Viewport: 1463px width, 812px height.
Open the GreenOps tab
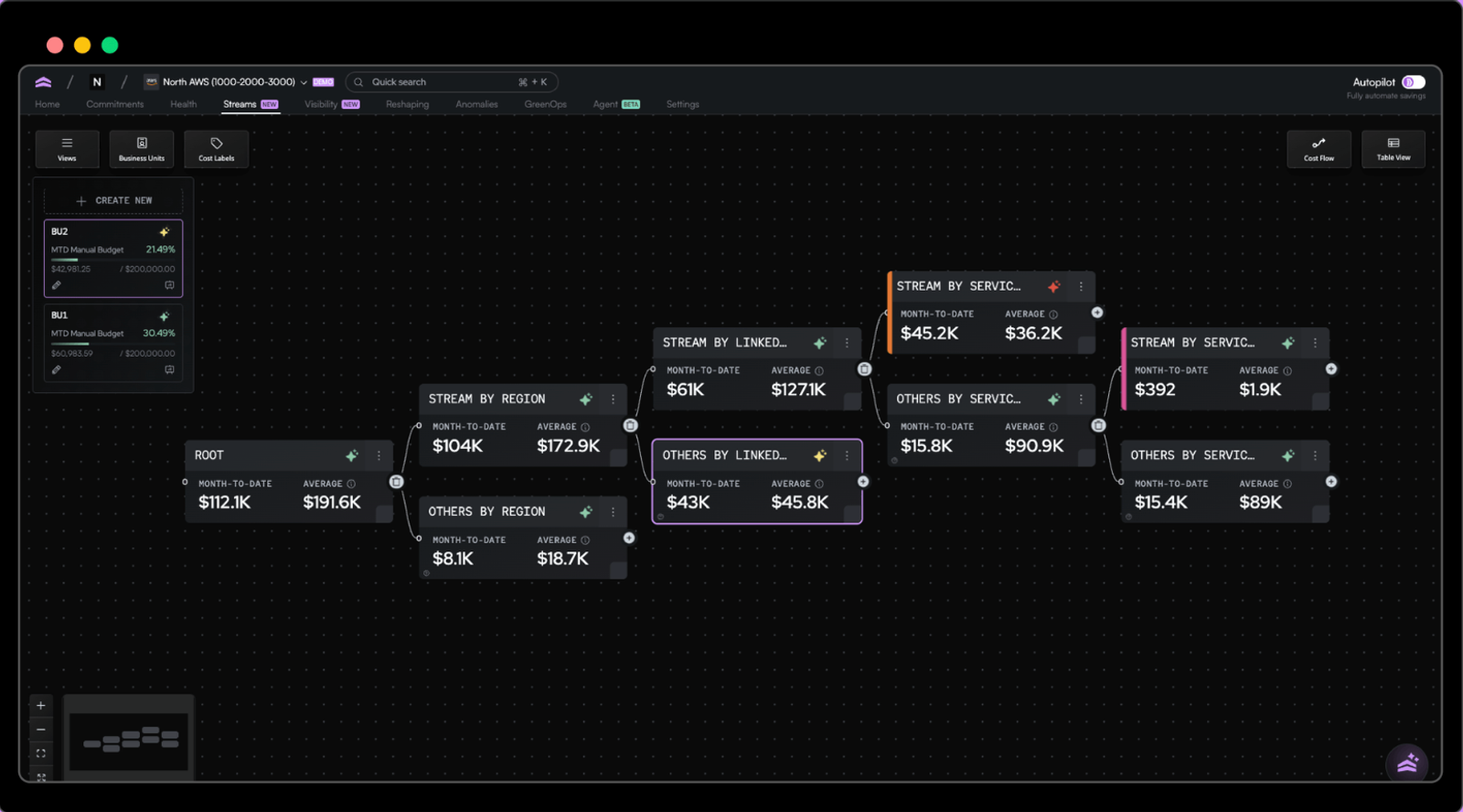coord(545,104)
